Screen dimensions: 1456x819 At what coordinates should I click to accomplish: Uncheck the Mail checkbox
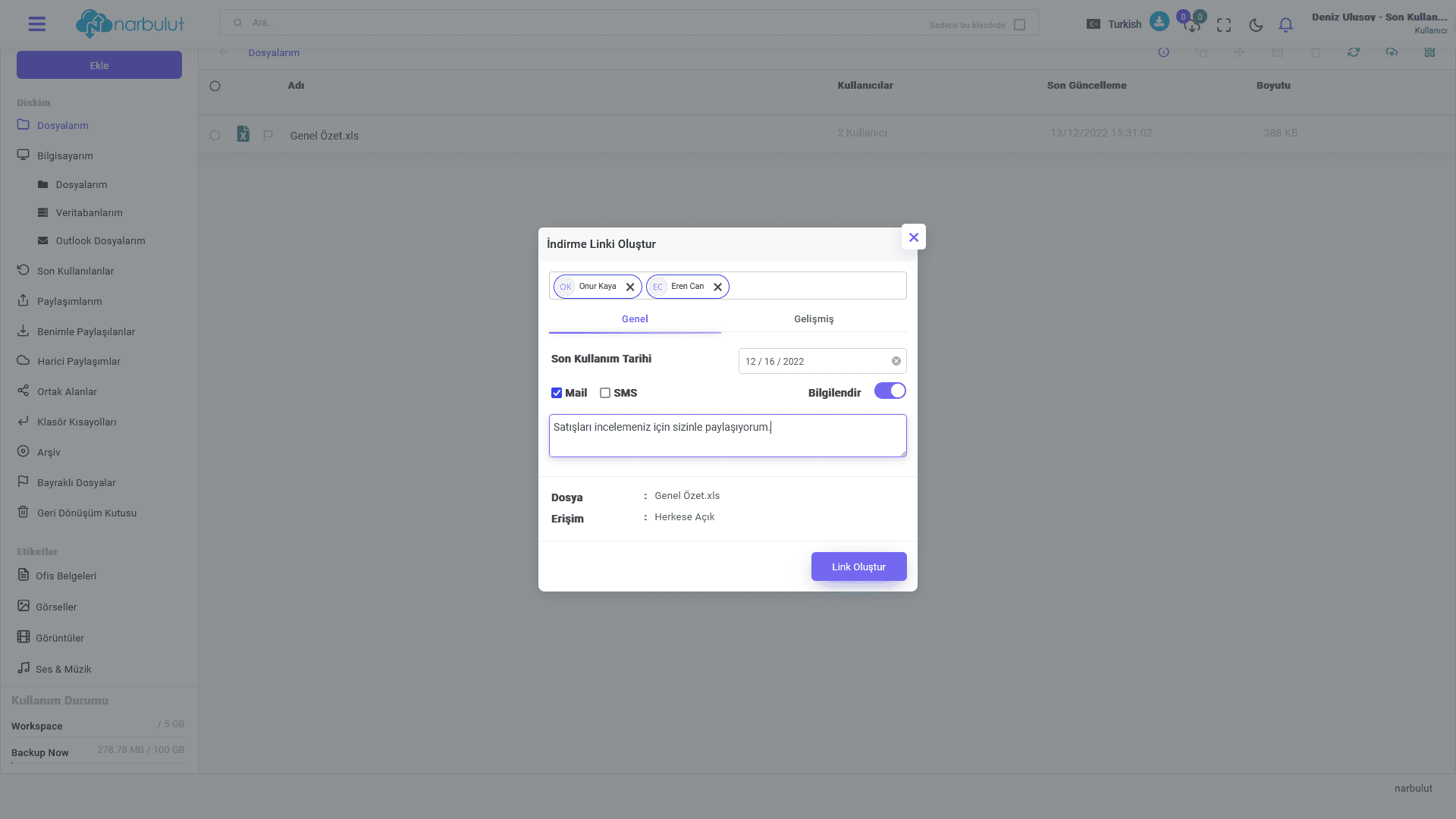(x=557, y=393)
